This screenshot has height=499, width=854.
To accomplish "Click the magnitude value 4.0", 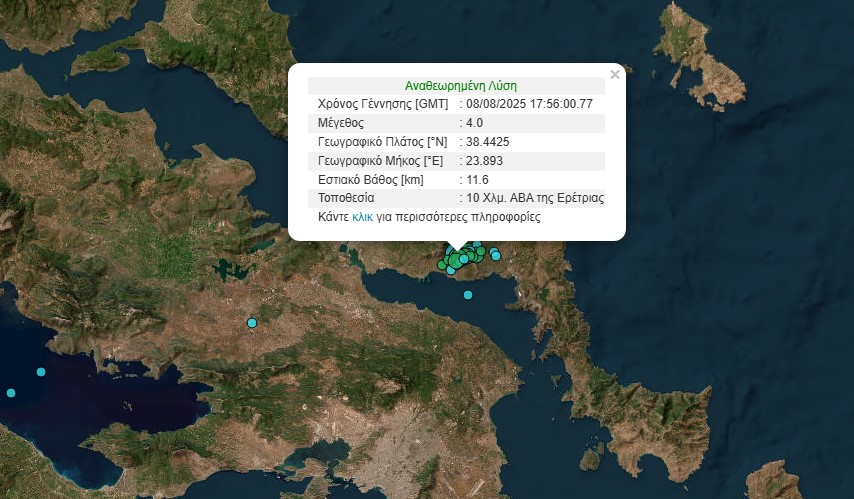I will (474, 123).
